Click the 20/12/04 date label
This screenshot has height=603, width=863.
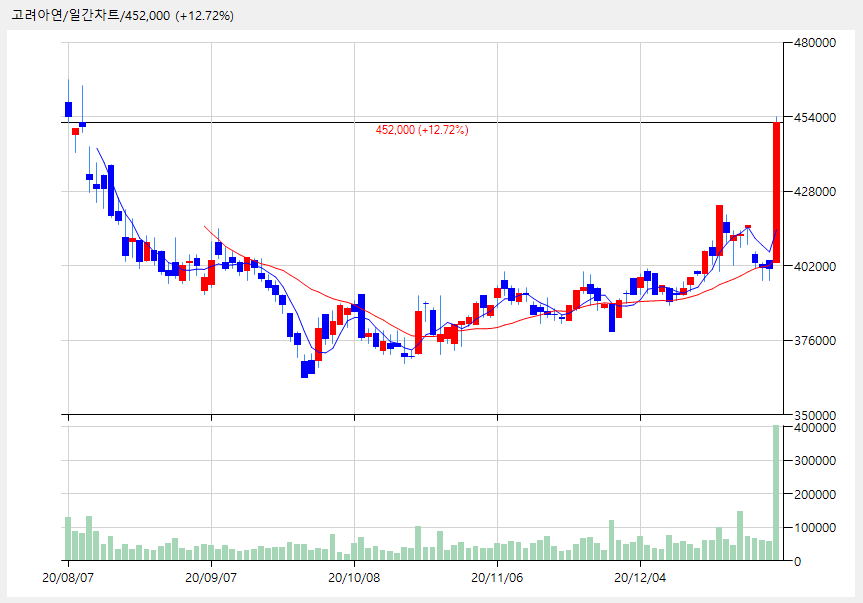640,578
